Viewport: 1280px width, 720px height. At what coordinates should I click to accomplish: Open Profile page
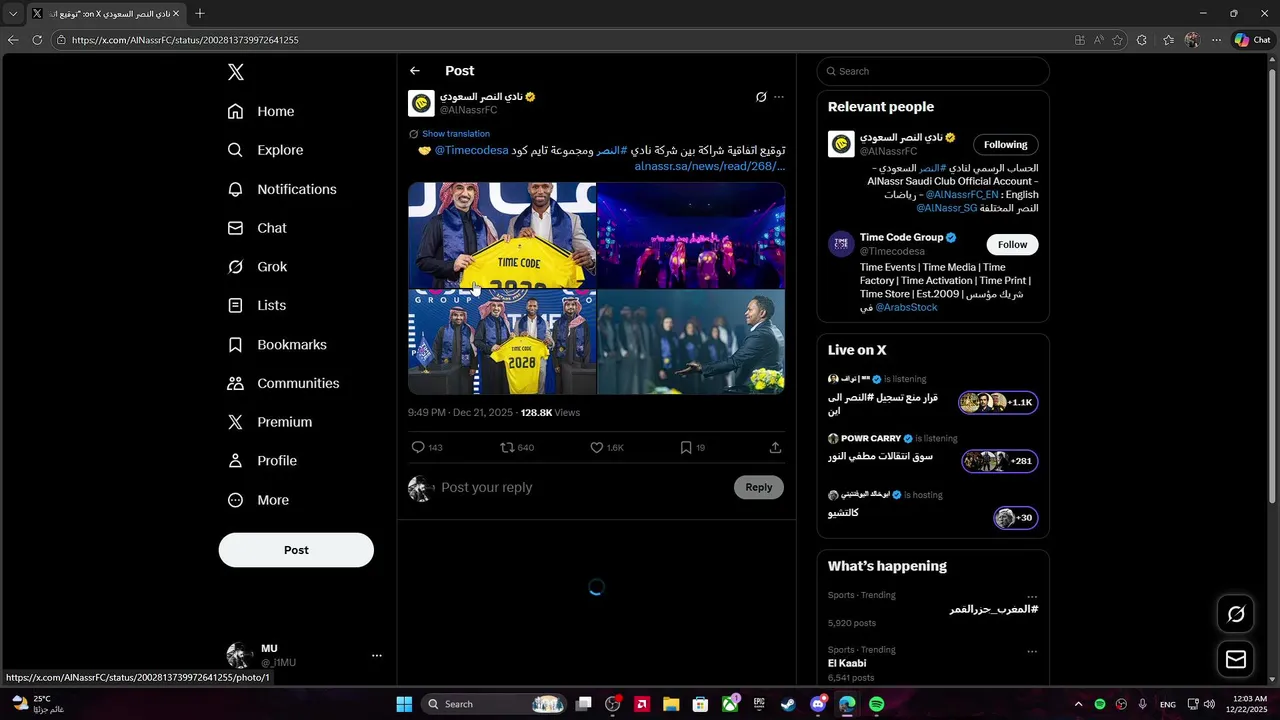262,461
